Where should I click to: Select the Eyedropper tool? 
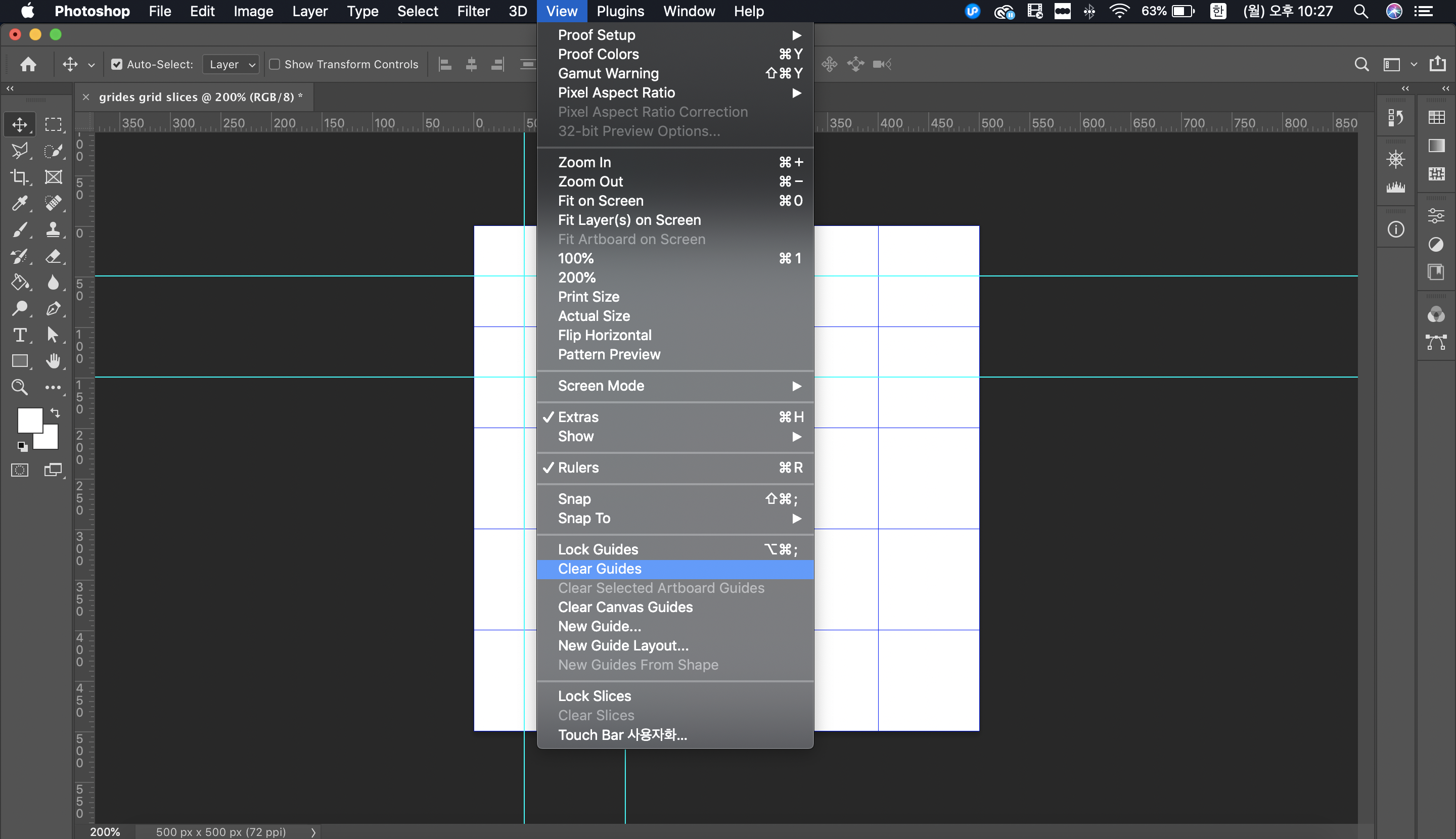pos(19,203)
